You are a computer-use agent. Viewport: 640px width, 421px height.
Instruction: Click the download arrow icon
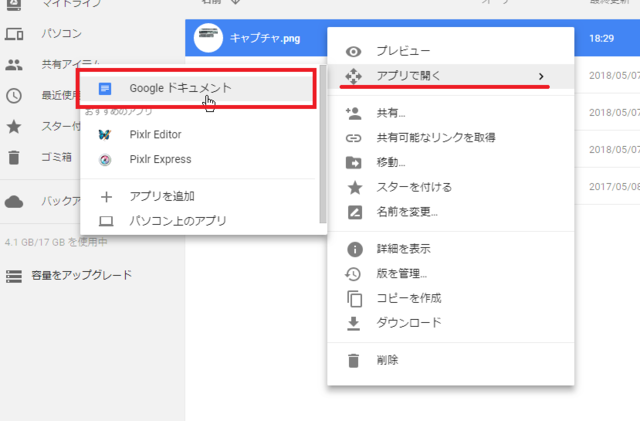click(x=353, y=323)
